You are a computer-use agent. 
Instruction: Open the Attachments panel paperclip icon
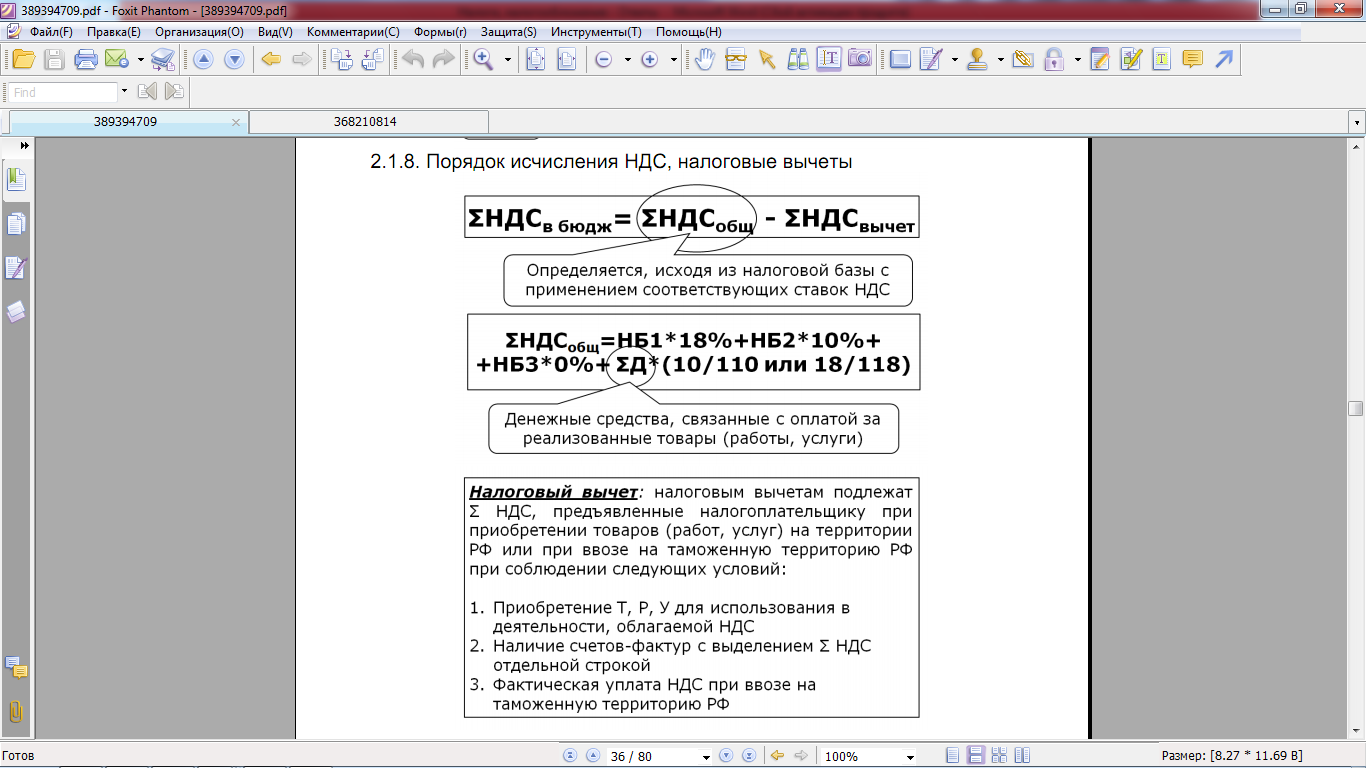15,712
